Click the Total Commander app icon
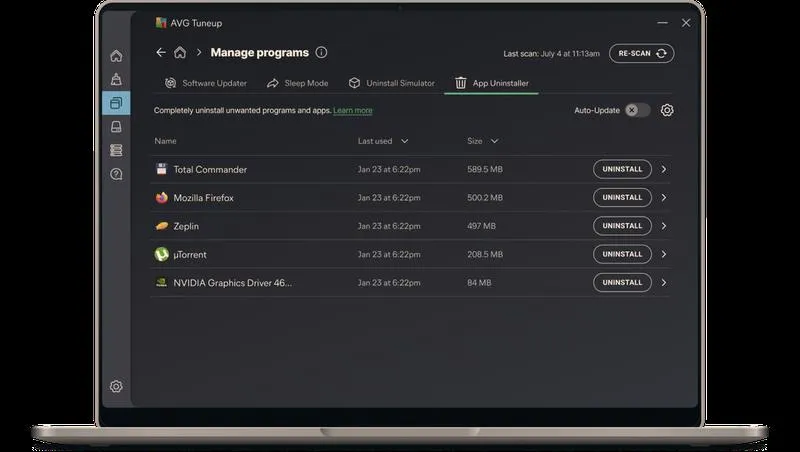 (x=161, y=169)
